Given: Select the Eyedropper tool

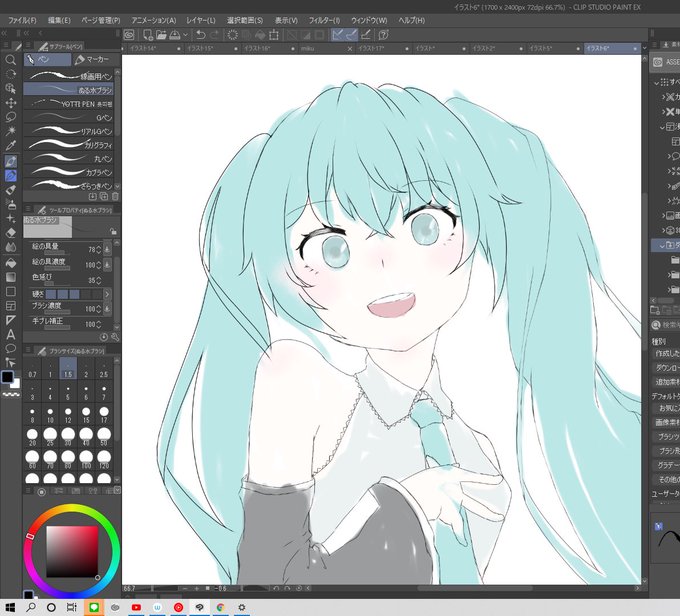Looking at the screenshot, I should [11, 146].
